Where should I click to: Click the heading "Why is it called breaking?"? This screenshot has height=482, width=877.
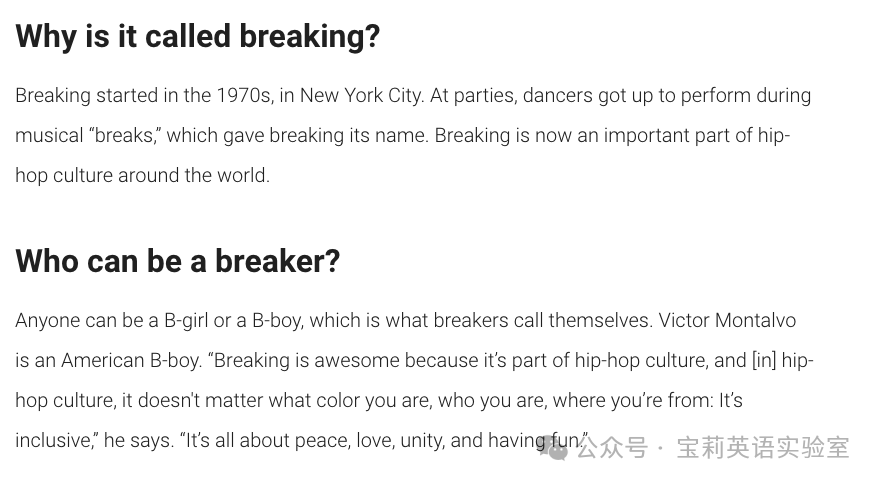(x=198, y=37)
